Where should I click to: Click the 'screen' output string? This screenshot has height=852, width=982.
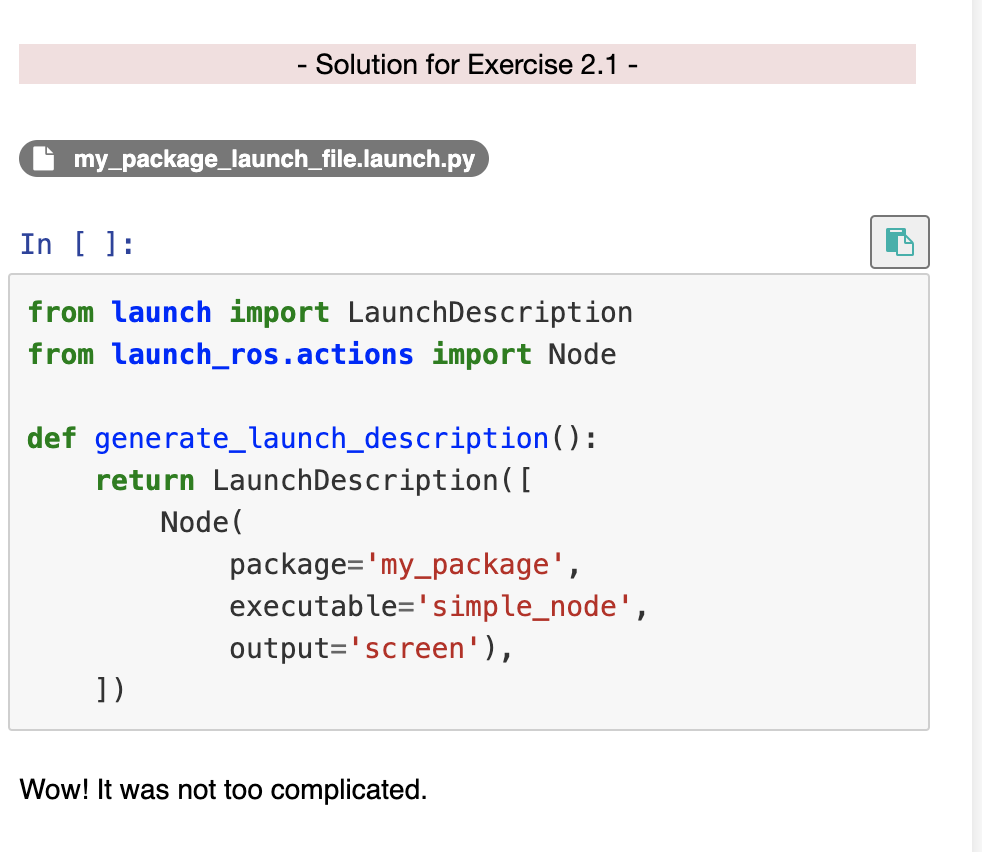coord(414,648)
